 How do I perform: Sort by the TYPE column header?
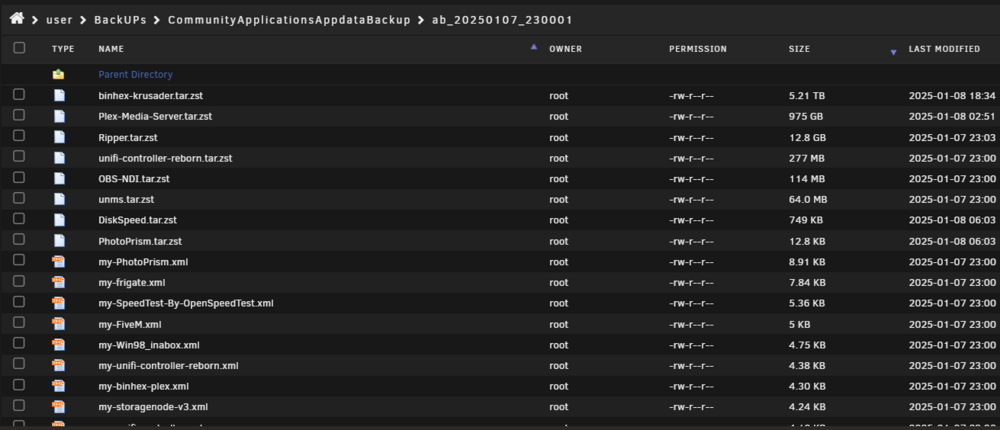63,49
